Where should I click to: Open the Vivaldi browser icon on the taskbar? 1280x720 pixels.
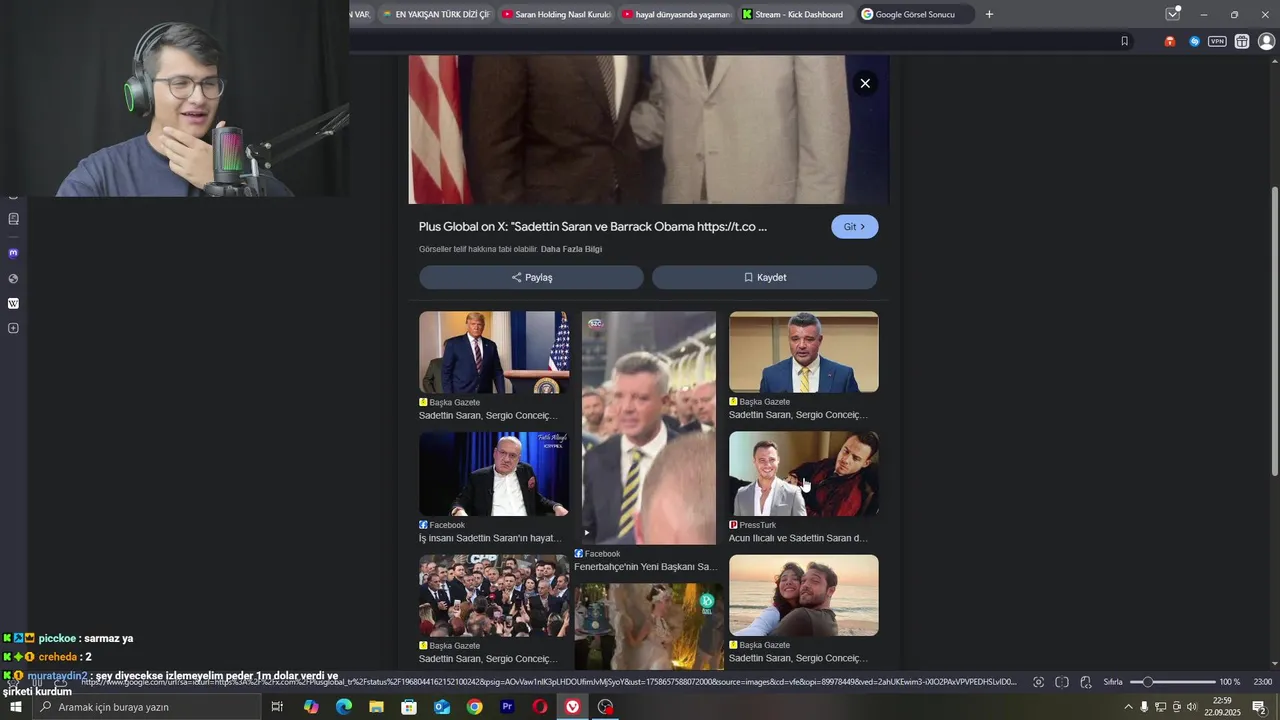coord(572,707)
